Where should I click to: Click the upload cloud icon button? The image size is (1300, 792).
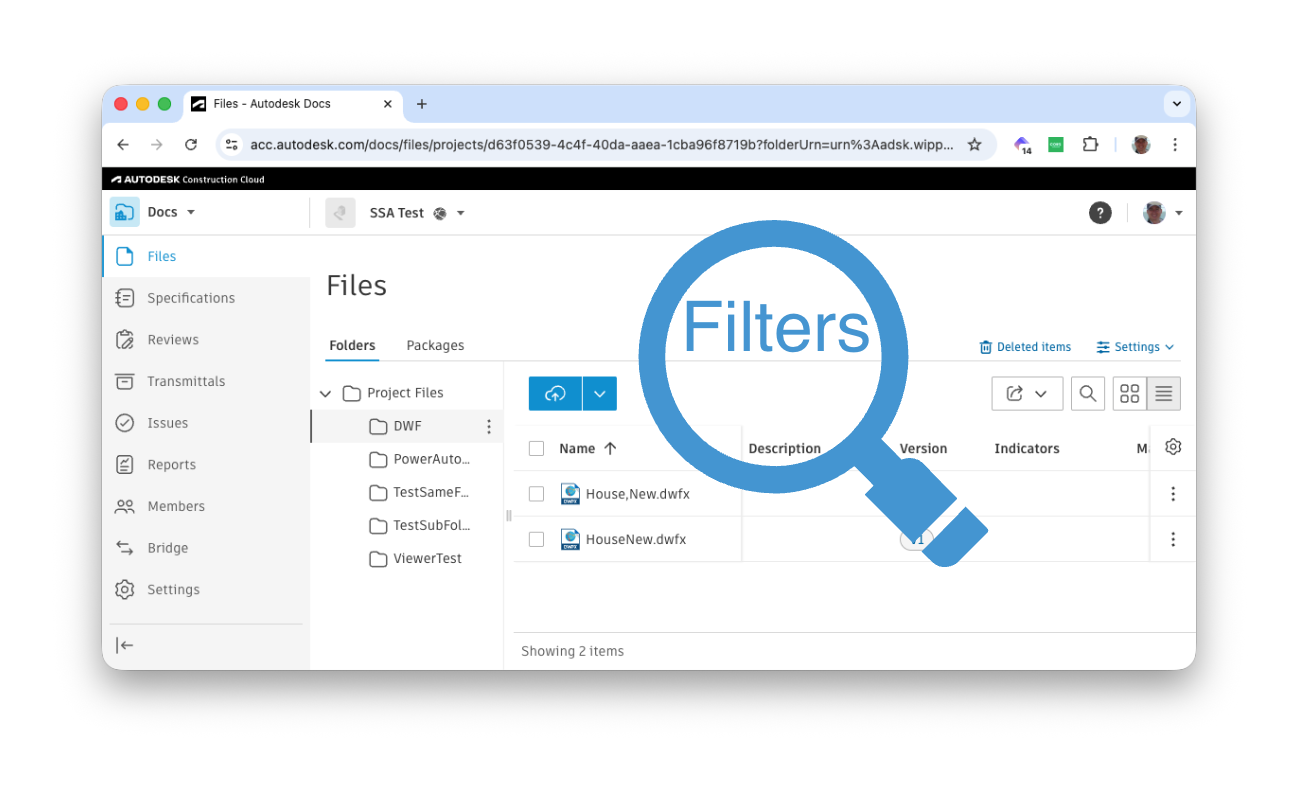[555, 394]
